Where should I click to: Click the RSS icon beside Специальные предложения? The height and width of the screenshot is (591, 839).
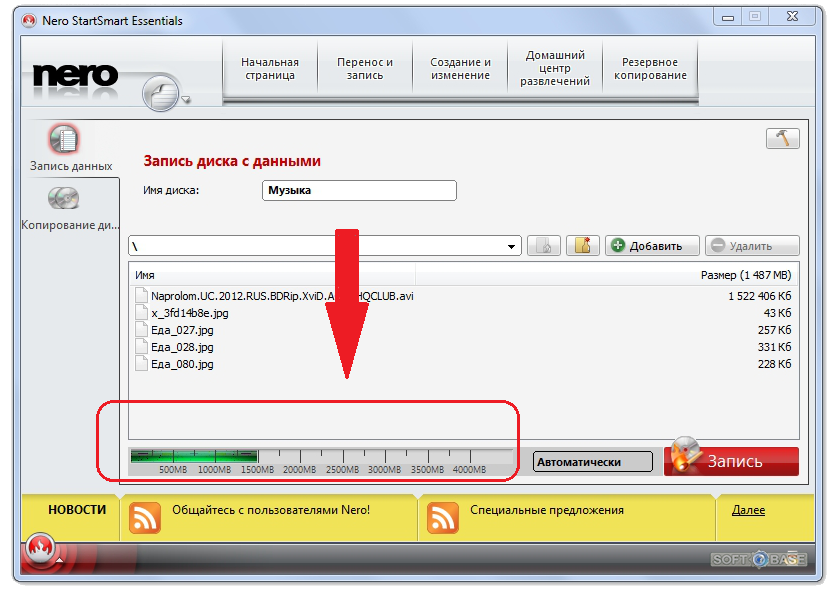[x=443, y=518]
